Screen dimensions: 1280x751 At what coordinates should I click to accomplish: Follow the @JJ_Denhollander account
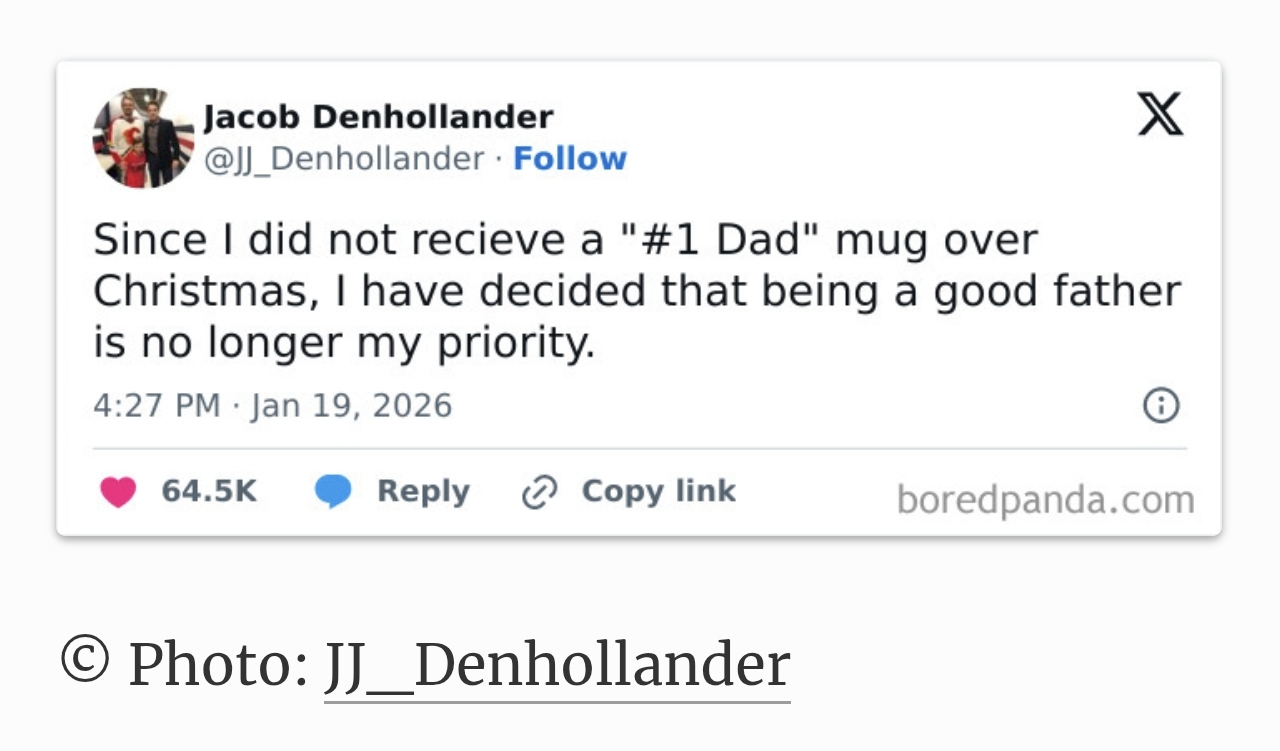(x=570, y=159)
